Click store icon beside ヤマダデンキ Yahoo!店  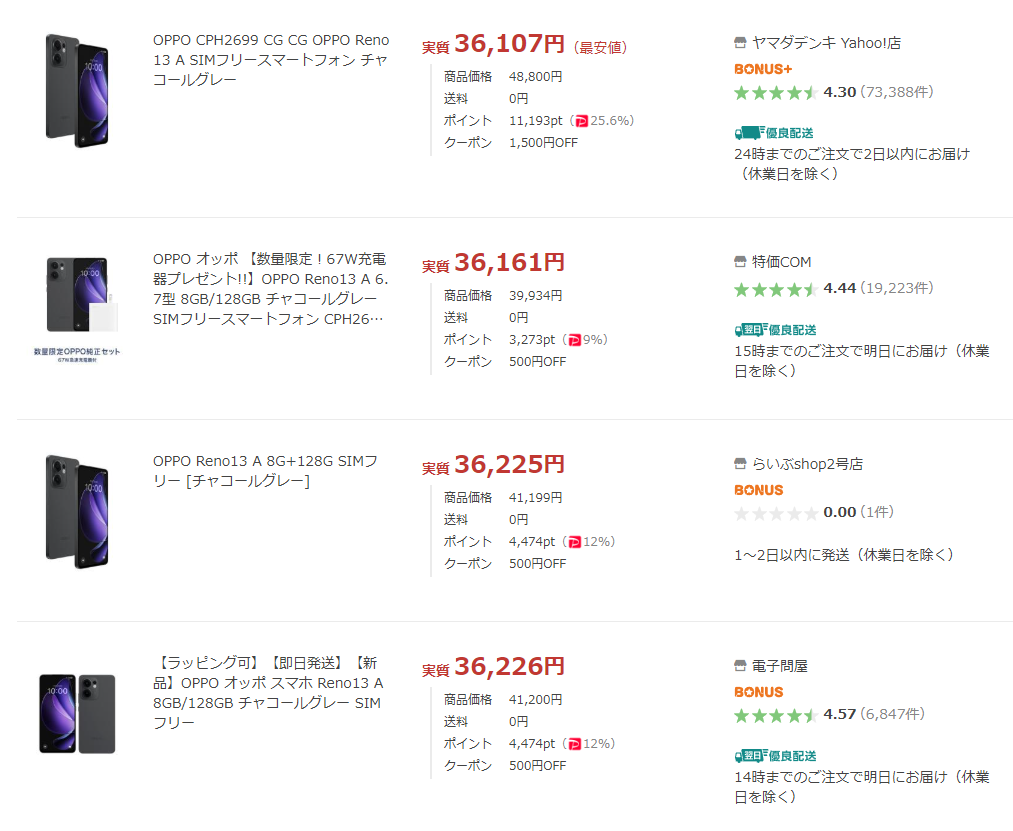click(x=740, y=43)
